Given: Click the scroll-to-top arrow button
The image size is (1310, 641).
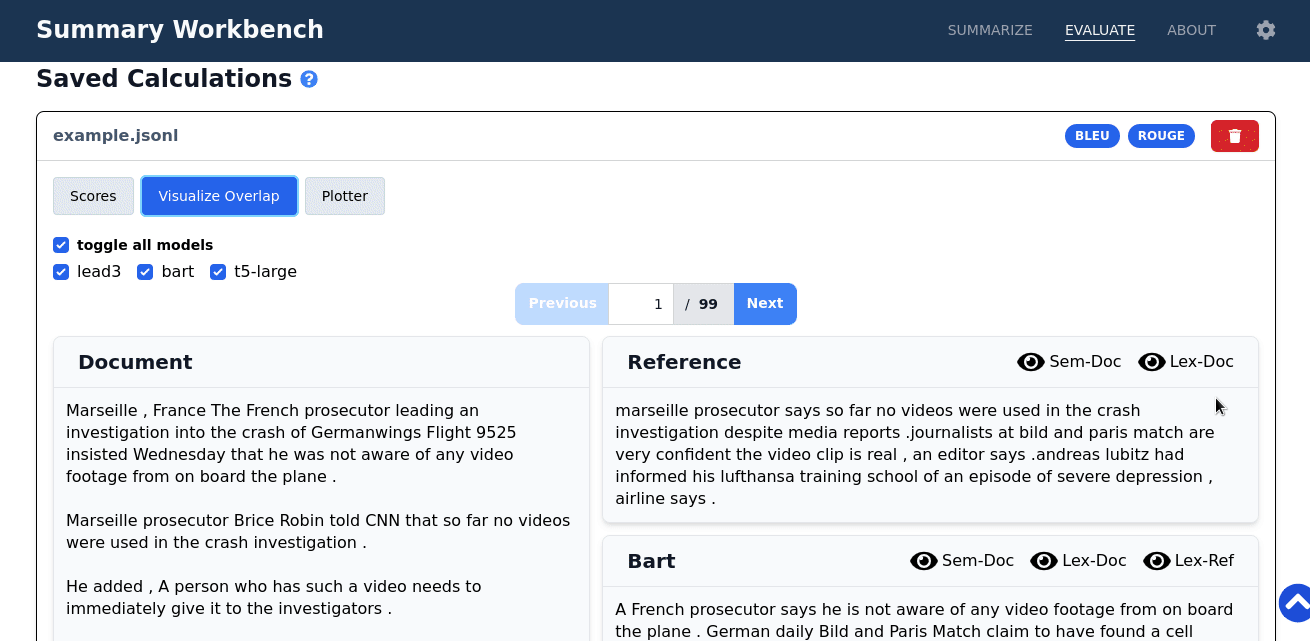Looking at the screenshot, I should (x=1295, y=603).
